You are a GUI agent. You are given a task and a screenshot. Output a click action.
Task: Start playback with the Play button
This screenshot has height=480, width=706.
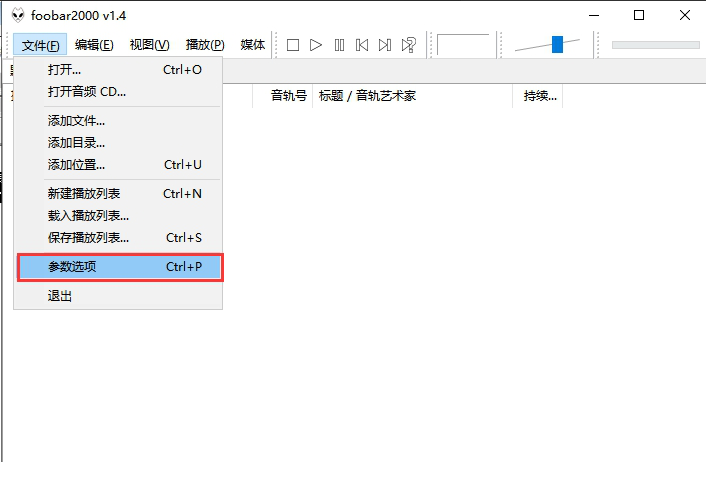coord(316,45)
